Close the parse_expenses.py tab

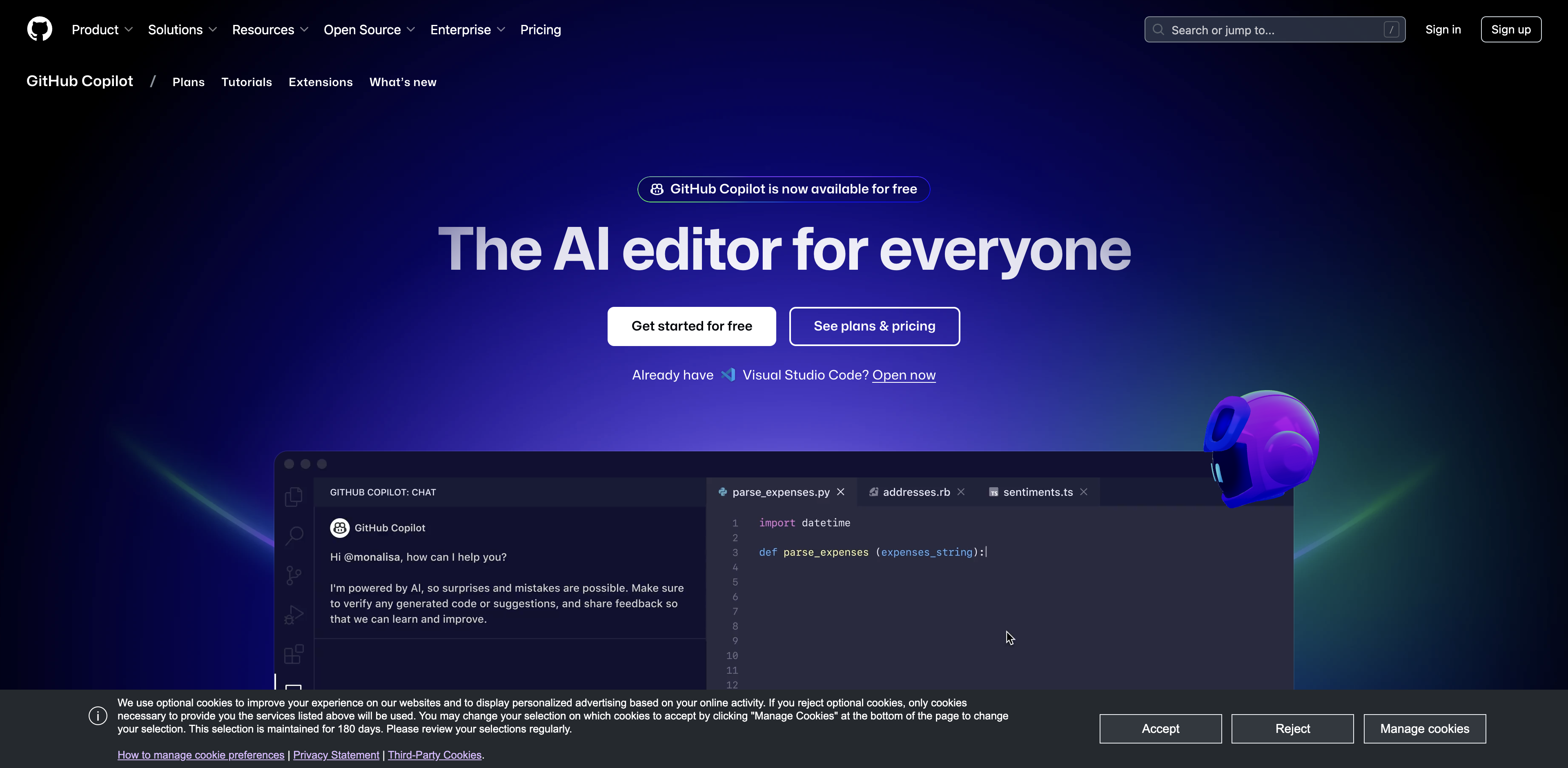841,492
